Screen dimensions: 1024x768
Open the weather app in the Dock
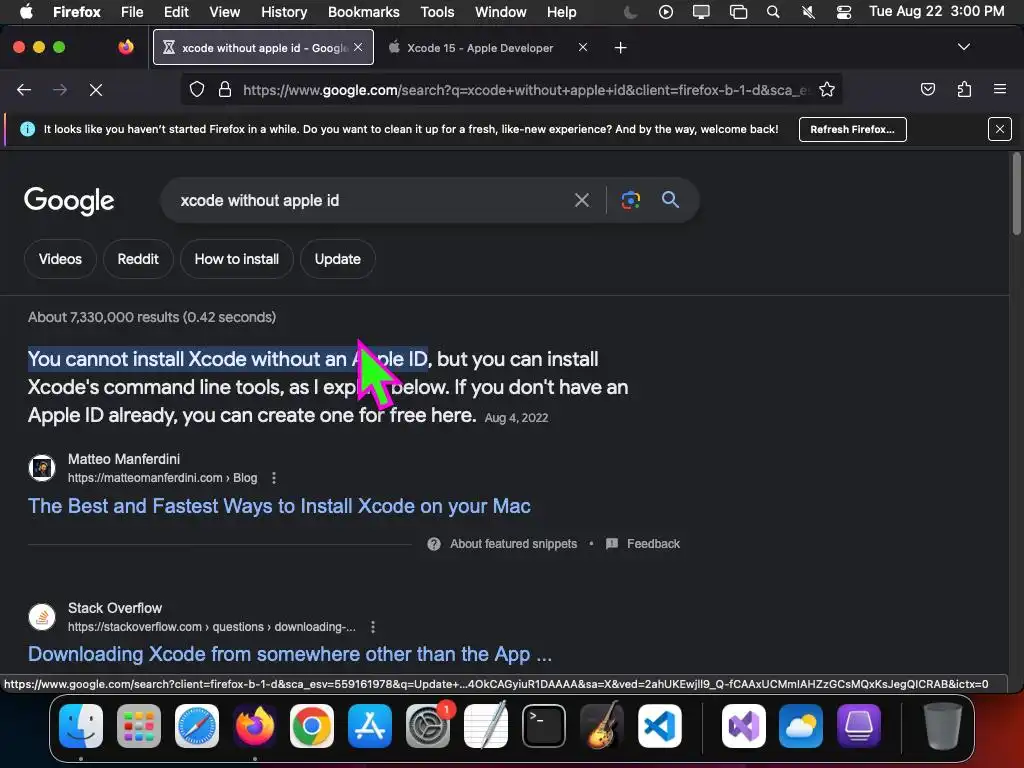pyautogui.click(x=801, y=726)
